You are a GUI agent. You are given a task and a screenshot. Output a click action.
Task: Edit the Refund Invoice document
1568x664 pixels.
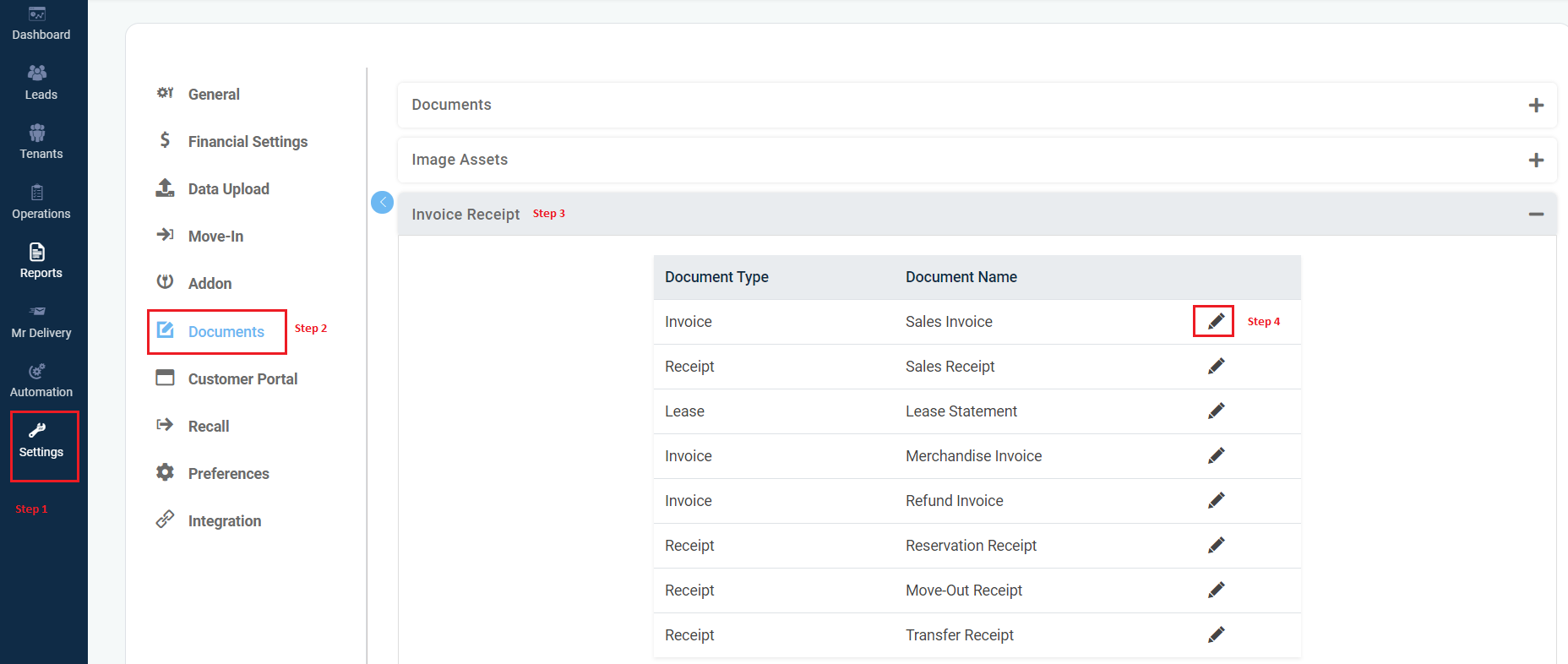pyautogui.click(x=1216, y=500)
